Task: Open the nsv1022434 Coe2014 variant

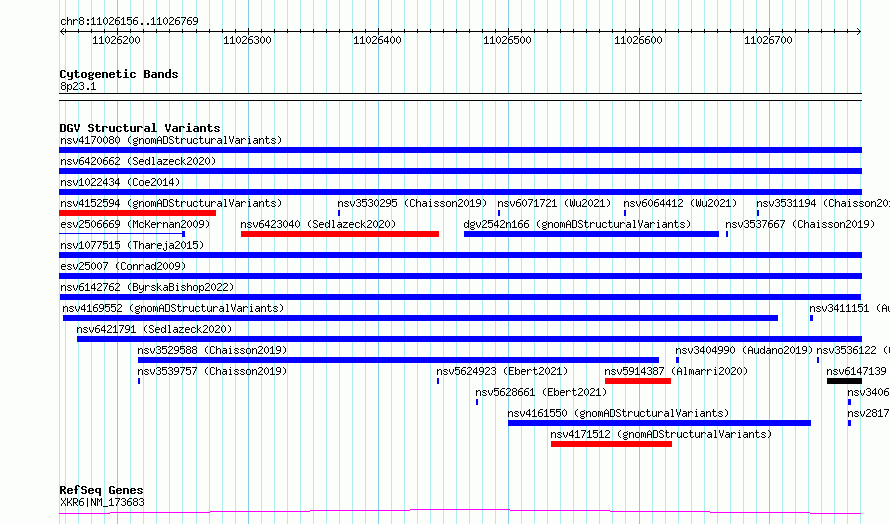Action: coord(120,182)
